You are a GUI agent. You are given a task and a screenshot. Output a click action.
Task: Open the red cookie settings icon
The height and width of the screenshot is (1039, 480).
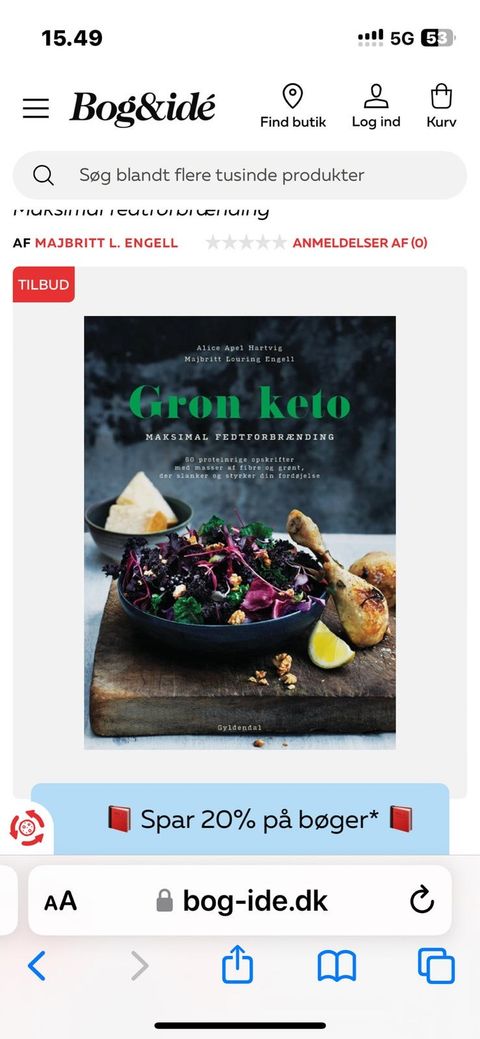coord(27,828)
